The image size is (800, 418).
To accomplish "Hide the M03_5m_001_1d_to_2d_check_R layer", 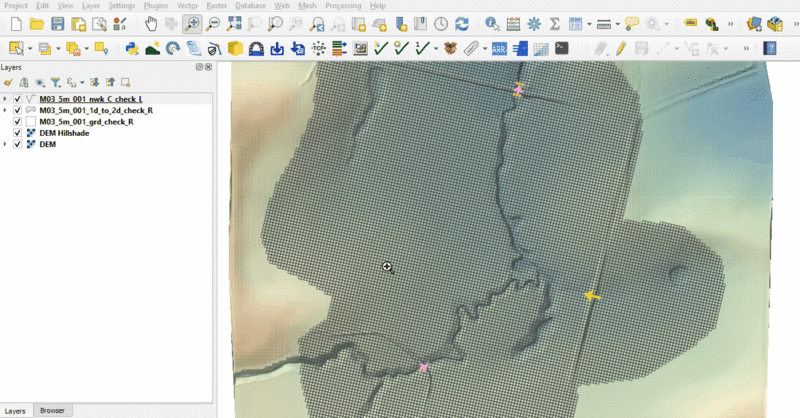I will (18, 111).
